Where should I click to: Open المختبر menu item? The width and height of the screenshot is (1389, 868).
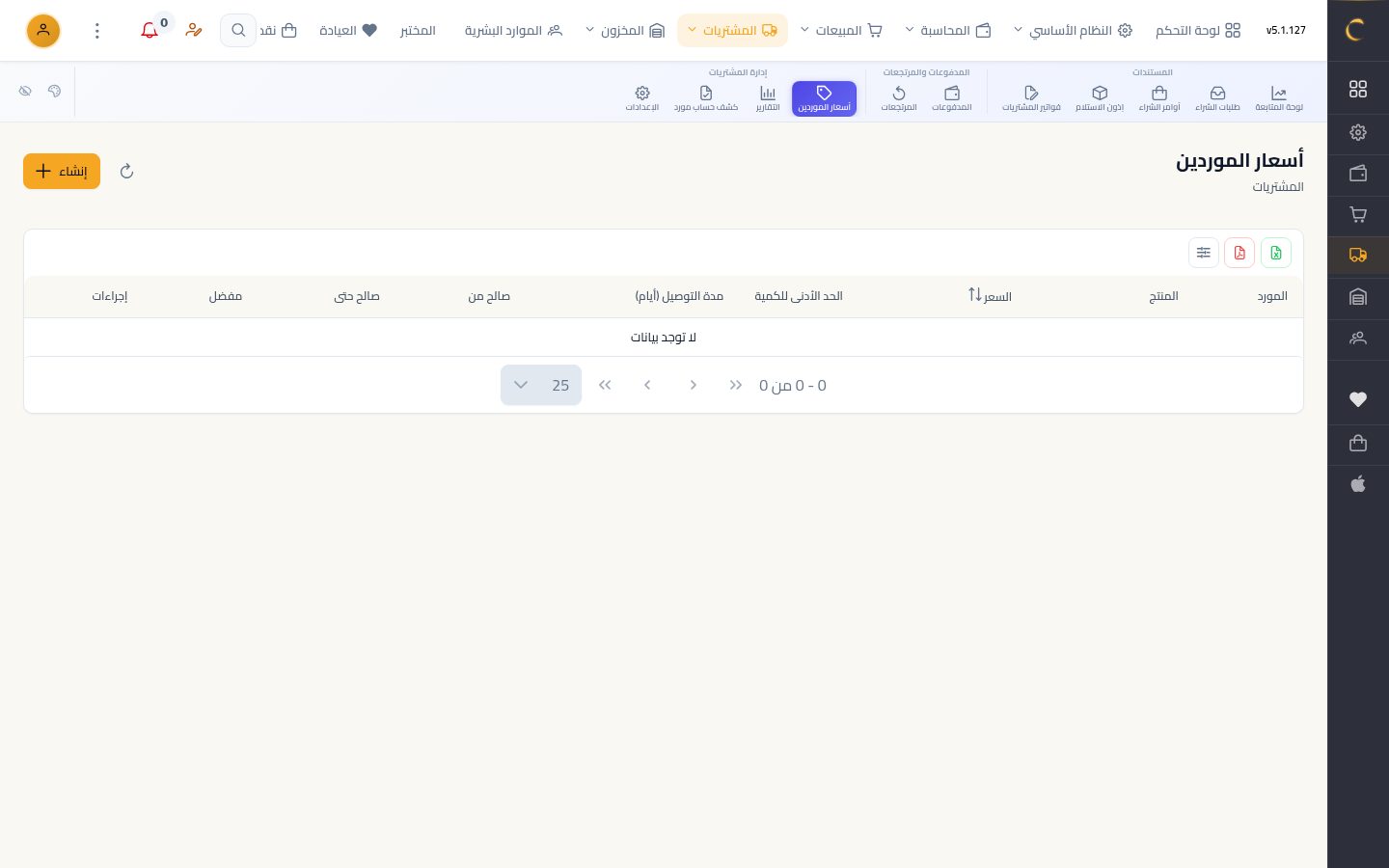(x=418, y=31)
